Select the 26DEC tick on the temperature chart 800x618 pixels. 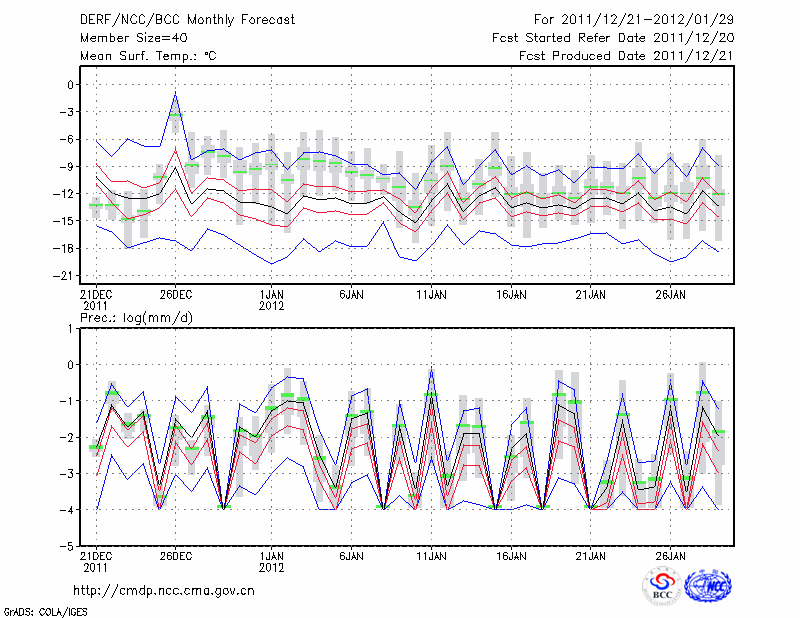click(176, 295)
